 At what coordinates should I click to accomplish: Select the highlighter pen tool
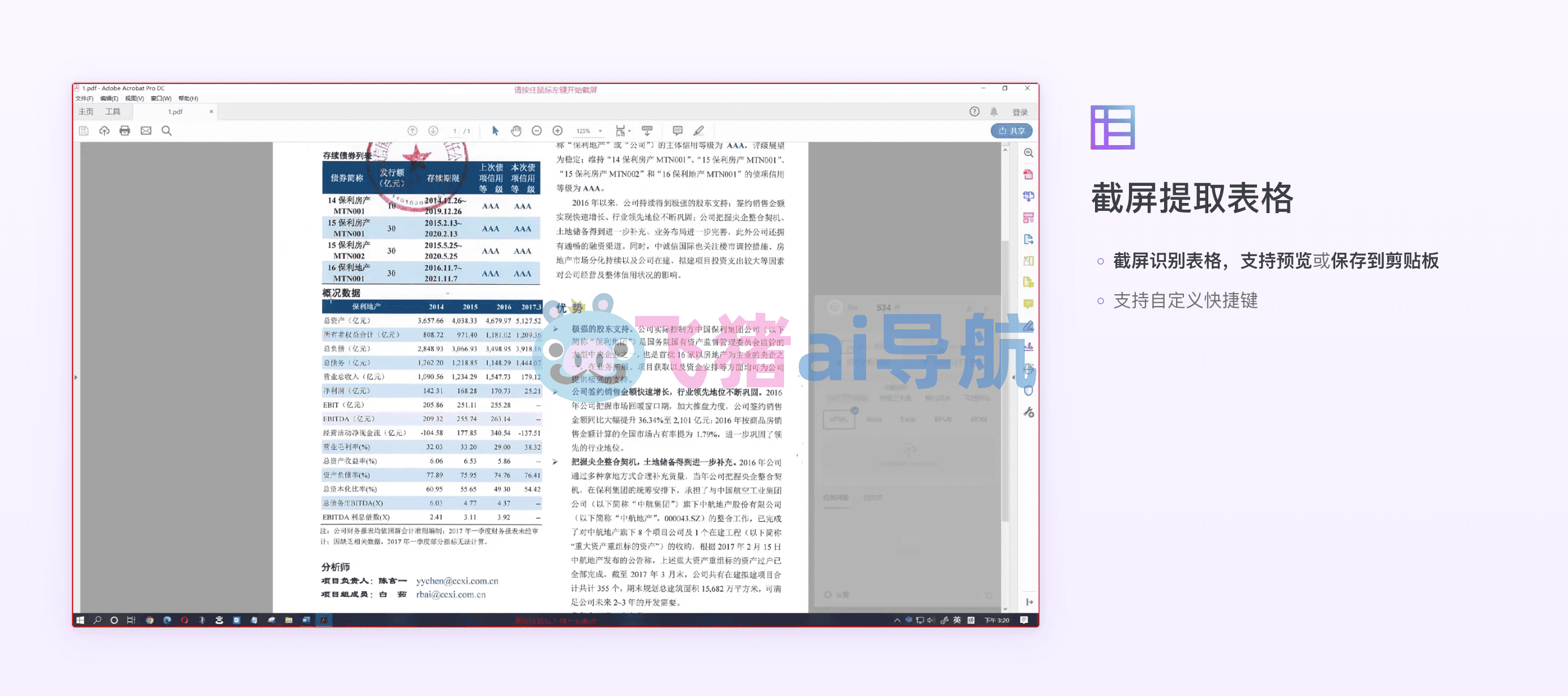[x=699, y=130]
